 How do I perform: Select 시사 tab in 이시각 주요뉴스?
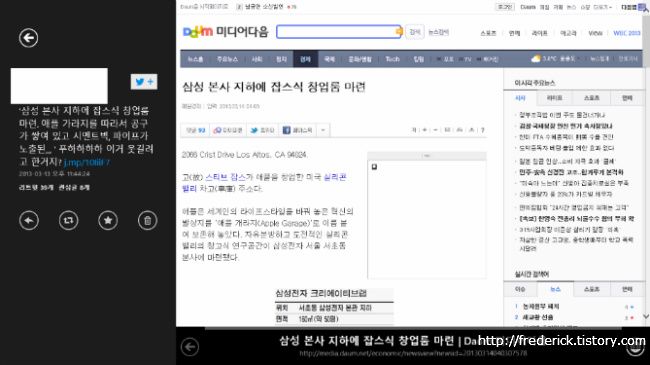520,98
